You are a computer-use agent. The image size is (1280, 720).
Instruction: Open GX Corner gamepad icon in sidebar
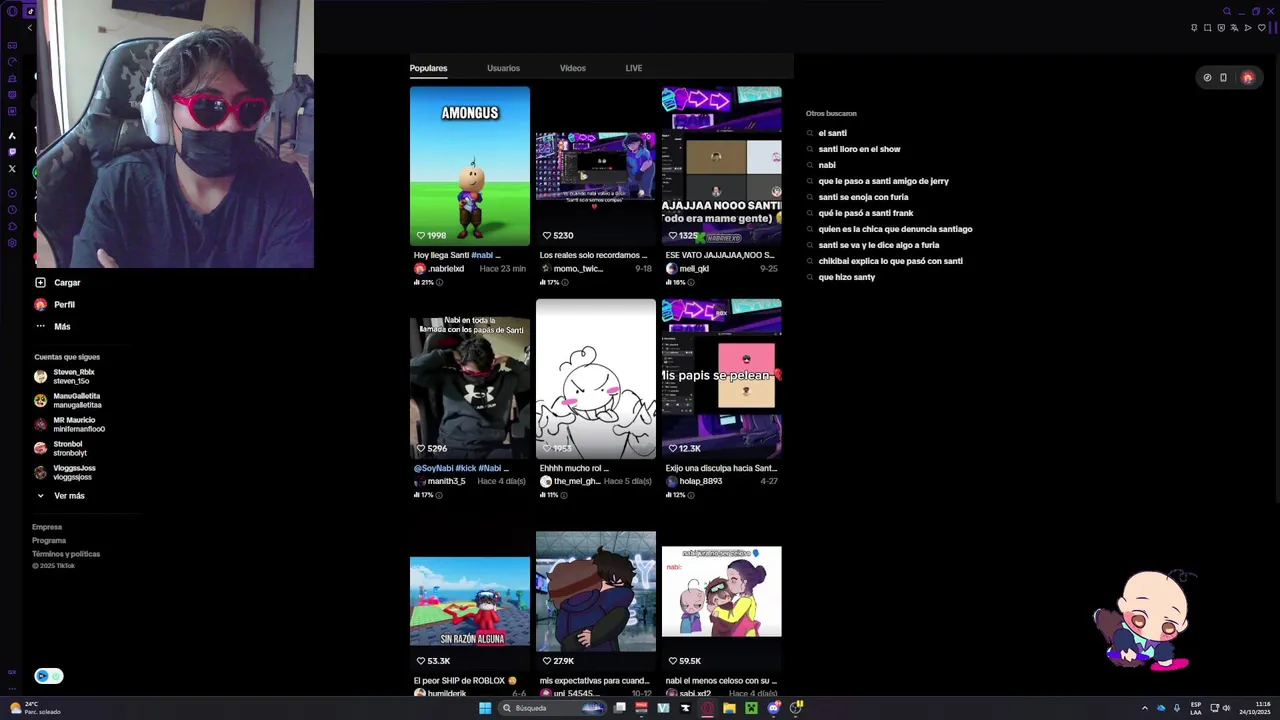[x=12, y=45]
